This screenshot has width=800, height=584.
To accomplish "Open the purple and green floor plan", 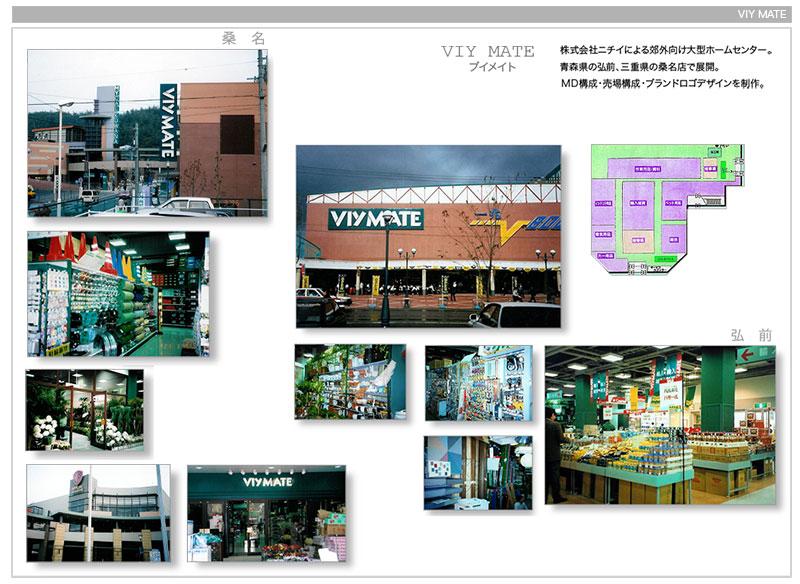I will tap(667, 210).
